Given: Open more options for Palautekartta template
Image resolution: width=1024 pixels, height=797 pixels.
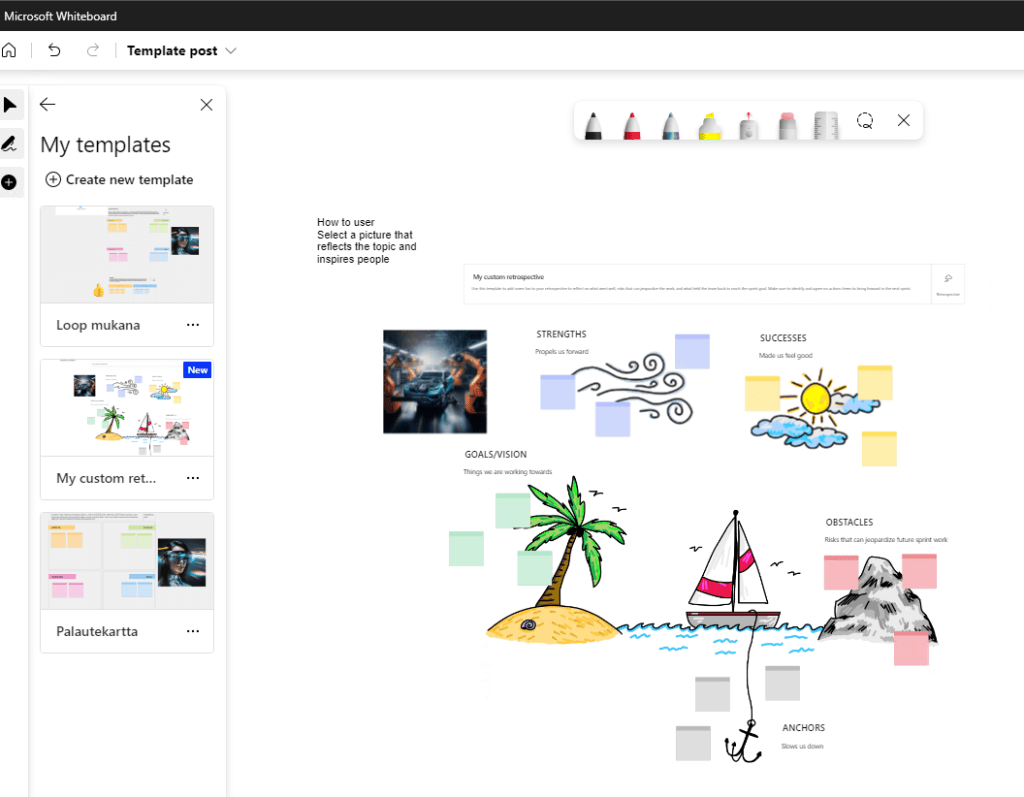Looking at the screenshot, I should click(193, 631).
